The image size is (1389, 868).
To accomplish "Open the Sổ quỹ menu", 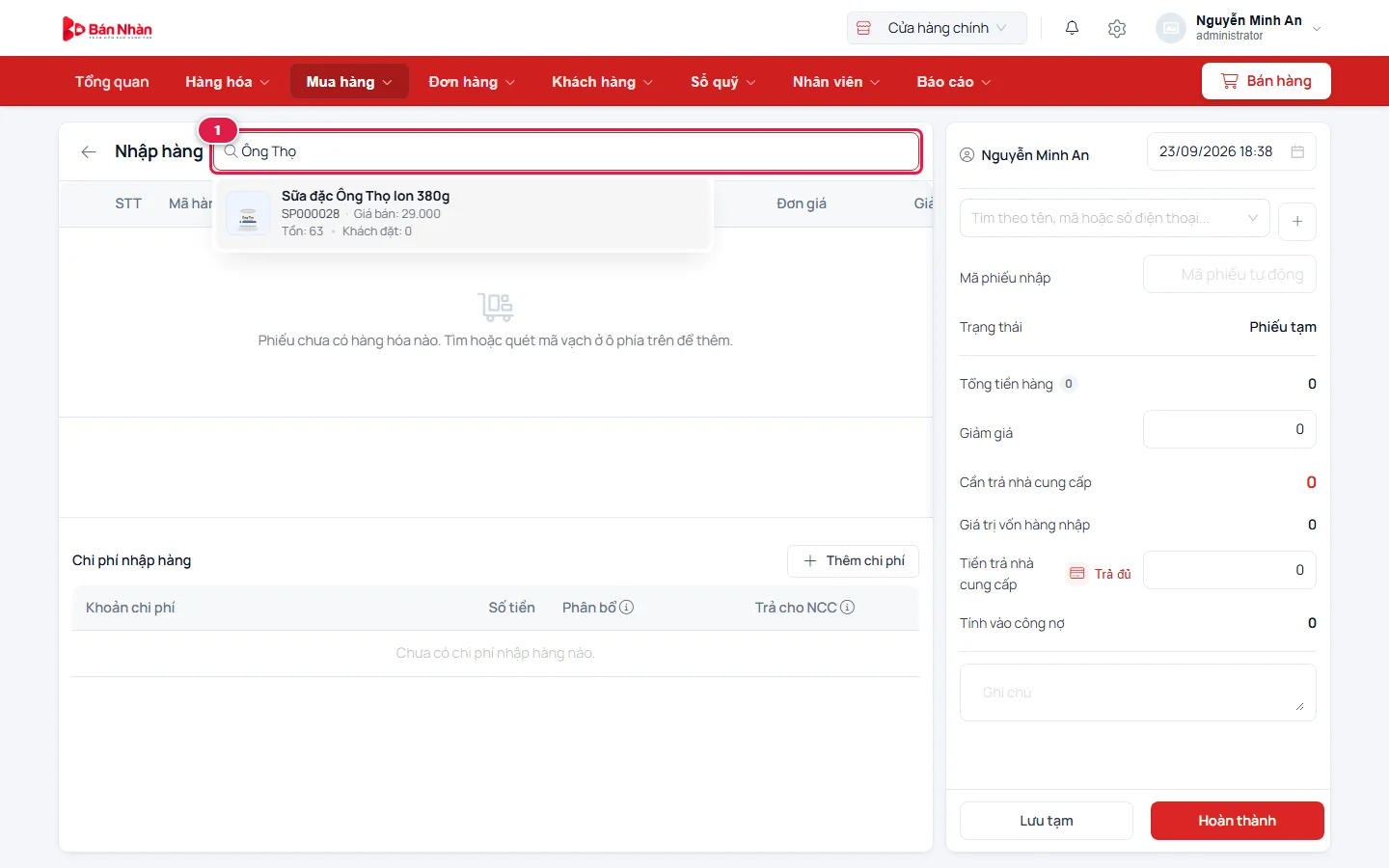I will 722,82.
